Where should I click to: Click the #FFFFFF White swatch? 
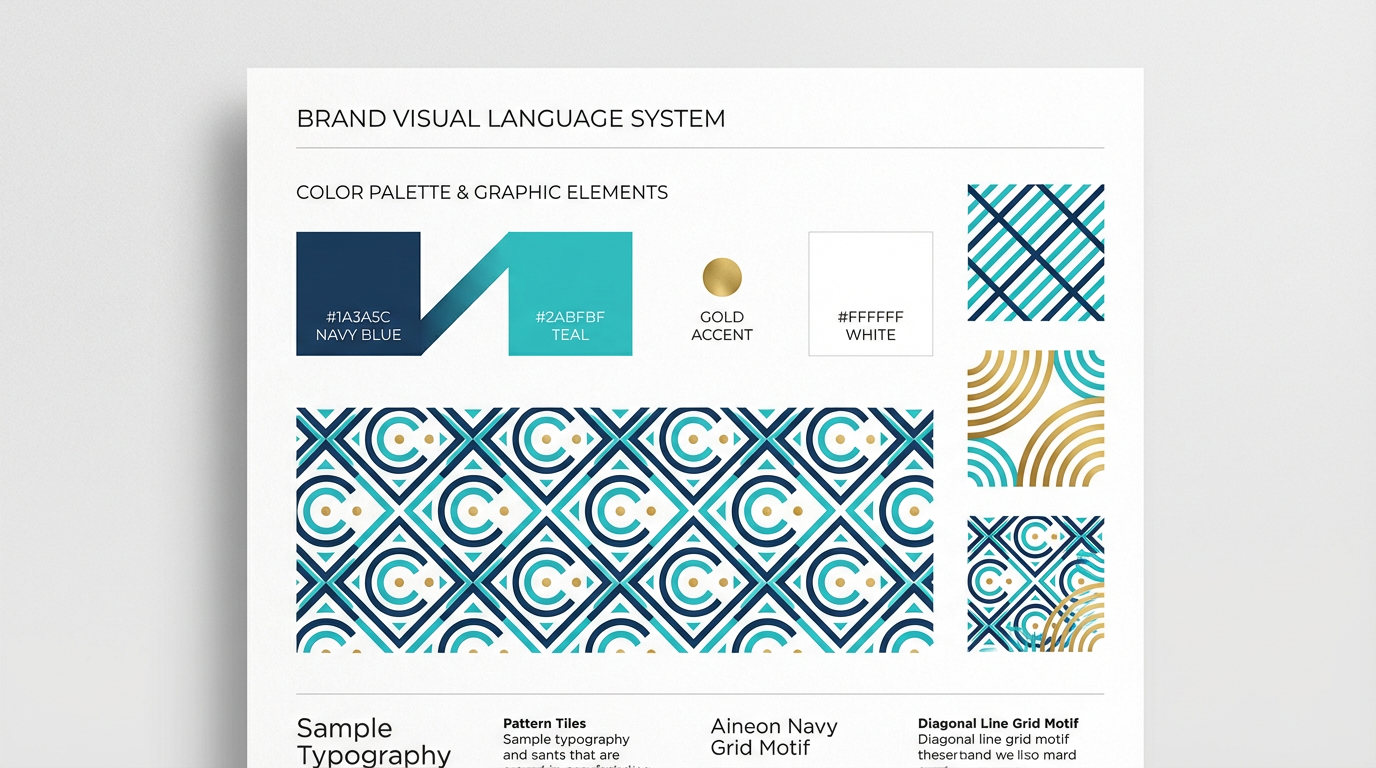(x=869, y=293)
